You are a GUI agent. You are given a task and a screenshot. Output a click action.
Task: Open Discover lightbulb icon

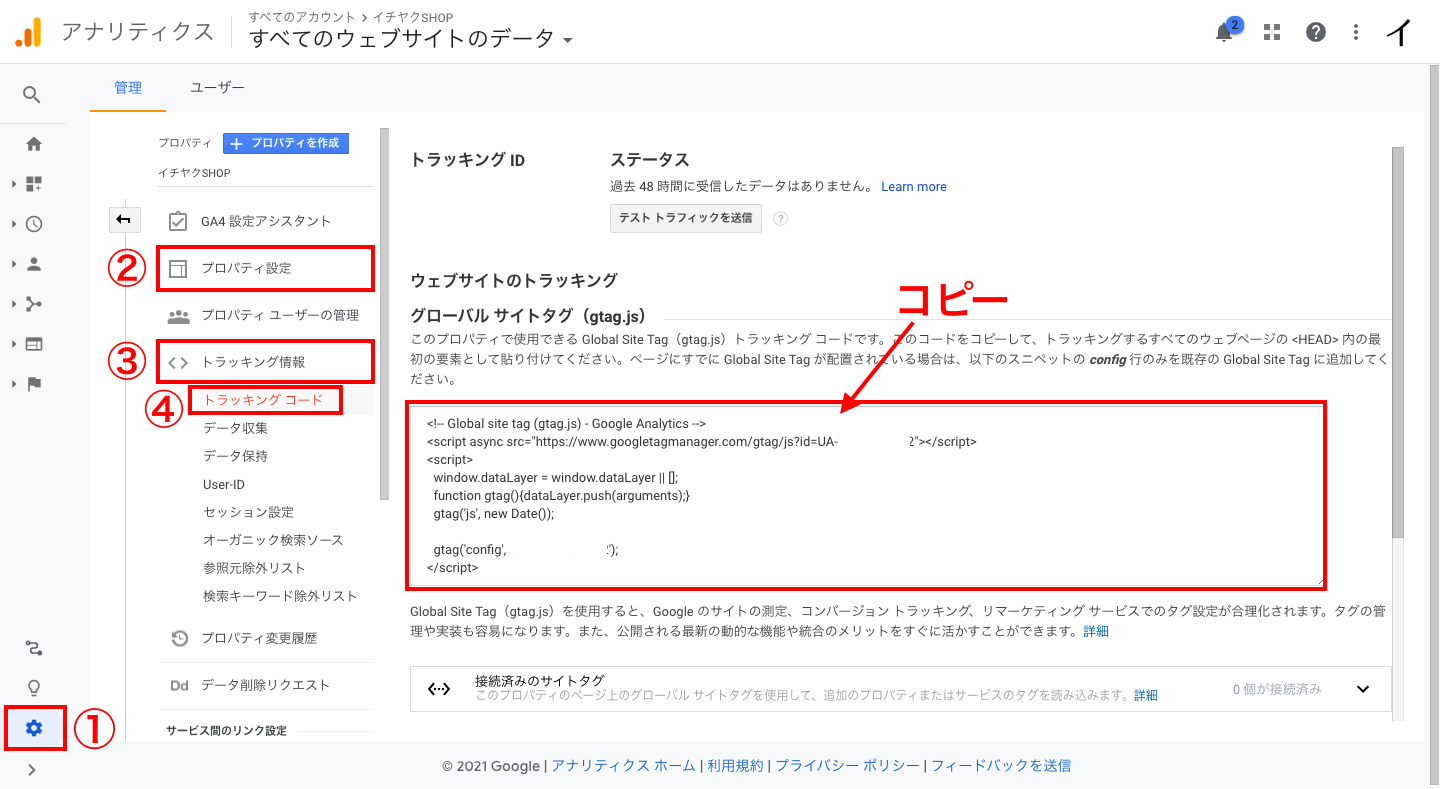(34, 688)
